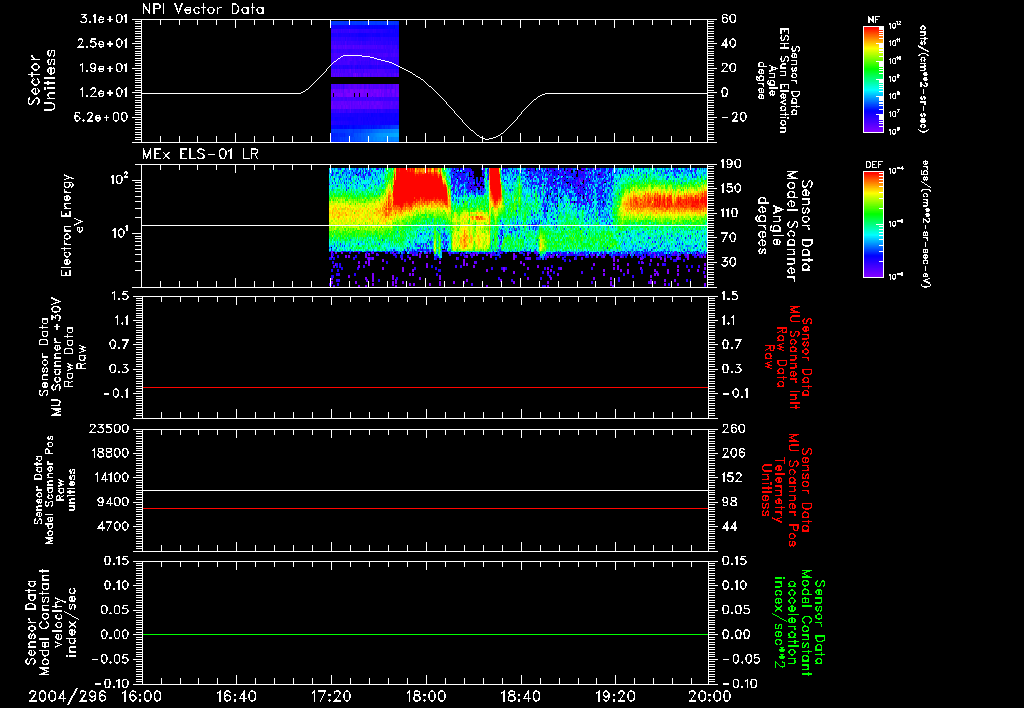1024x708 pixels.
Task: Click the 98 telemetry tick label
Action: (729, 502)
